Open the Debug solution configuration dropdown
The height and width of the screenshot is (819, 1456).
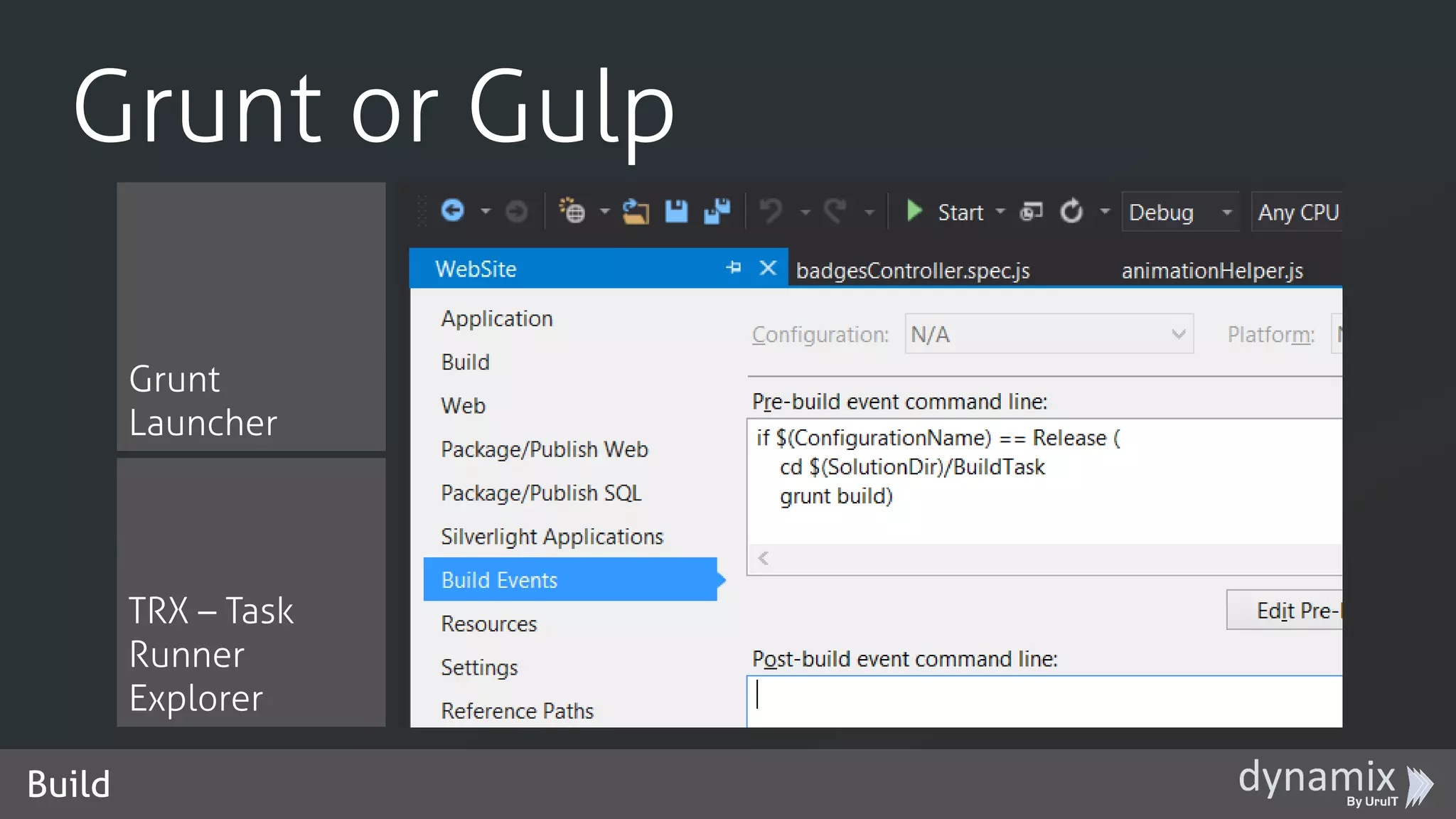[x=1180, y=212]
